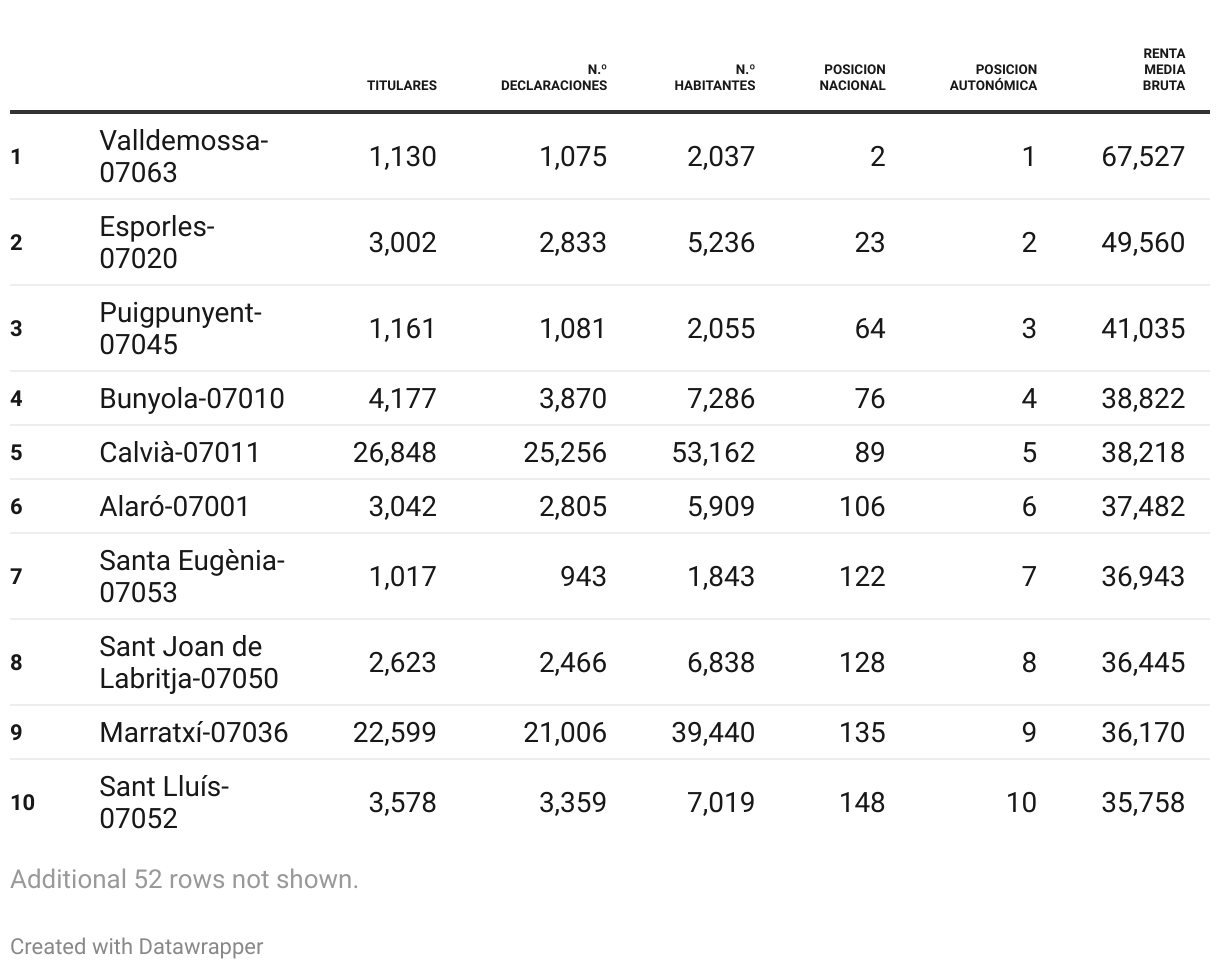Click the Marratxí-07036 municipality name

[x=193, y=732]
